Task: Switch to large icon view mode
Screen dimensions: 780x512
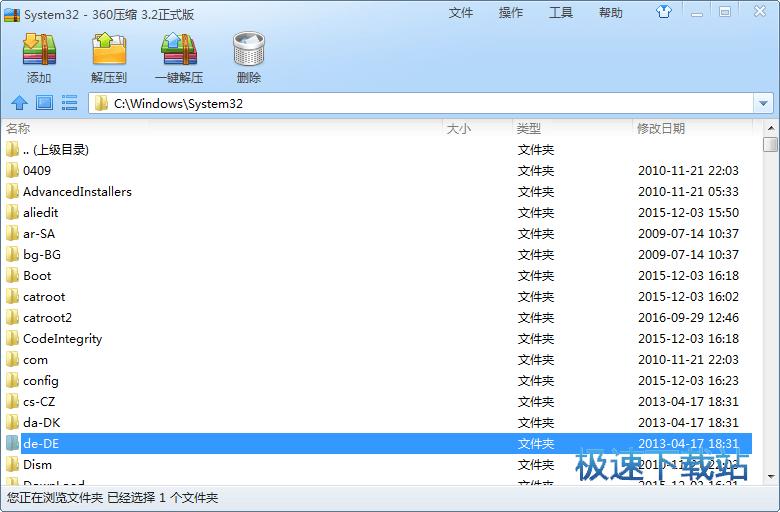Action: [x=44, y=103]
